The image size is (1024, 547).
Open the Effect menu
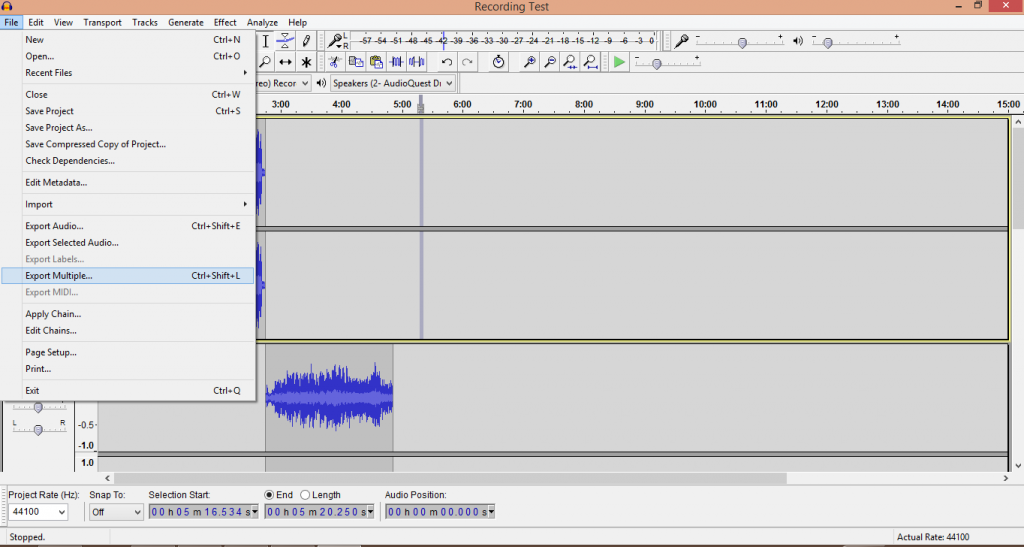225,22
